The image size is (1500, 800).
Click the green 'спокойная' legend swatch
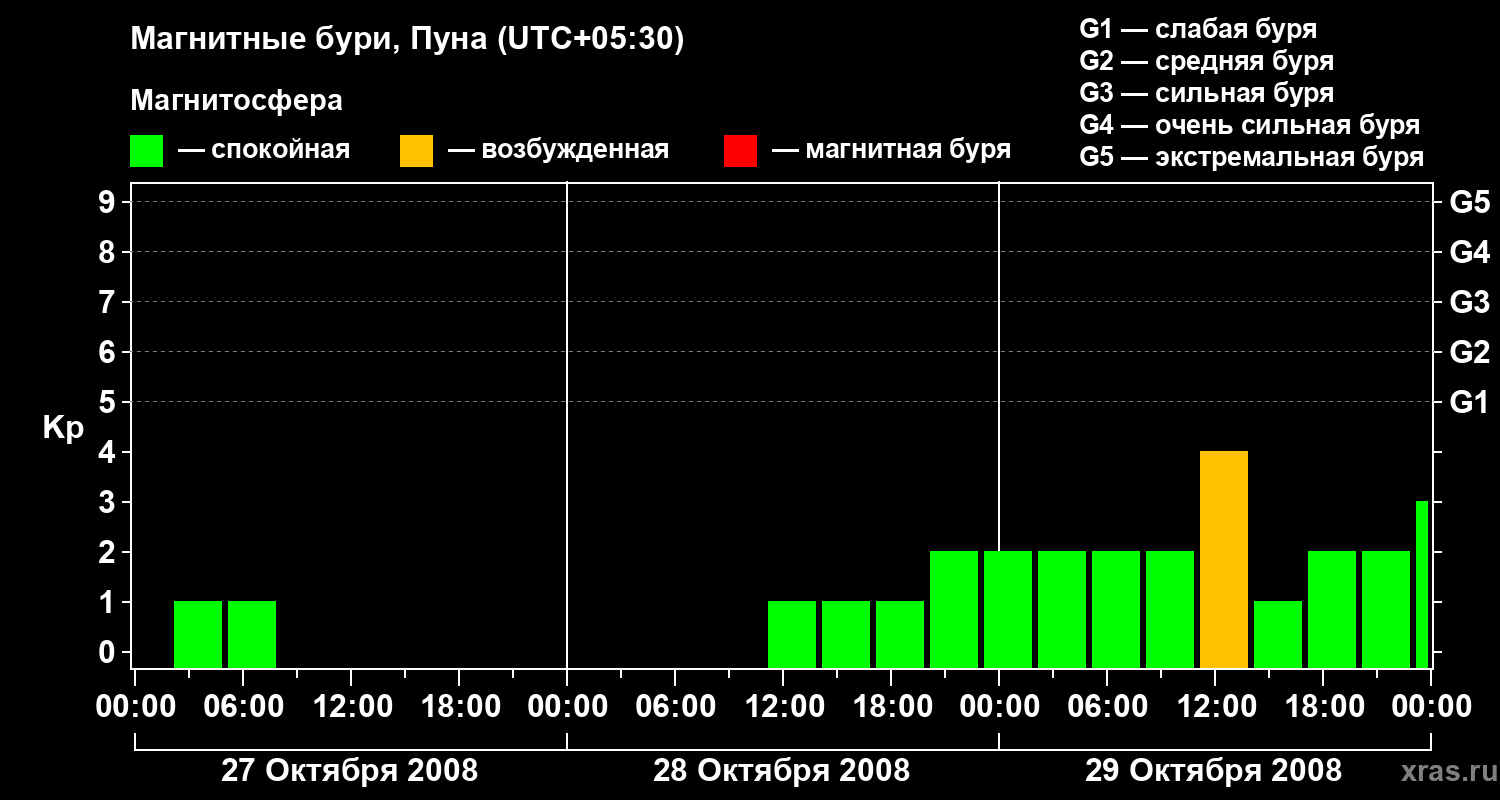pyautogui.click(x=146, y=151)
